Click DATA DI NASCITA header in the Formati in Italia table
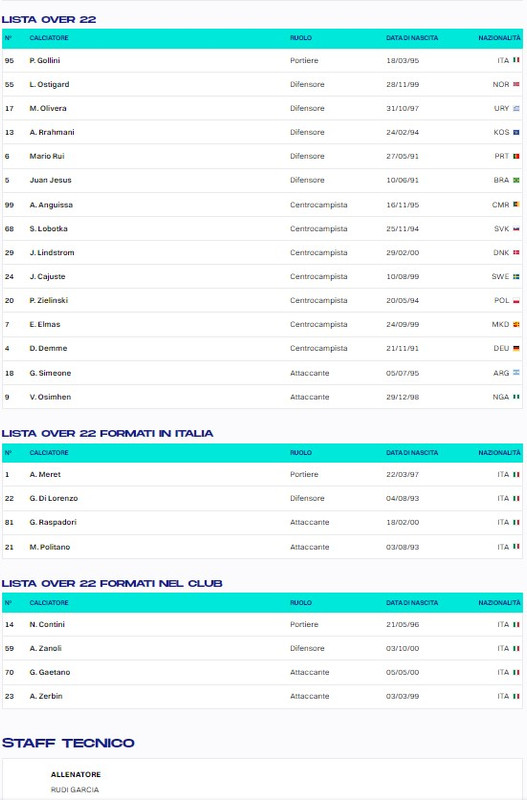The width and height of the screenshot is (527, 800). (x=412, y=453)
